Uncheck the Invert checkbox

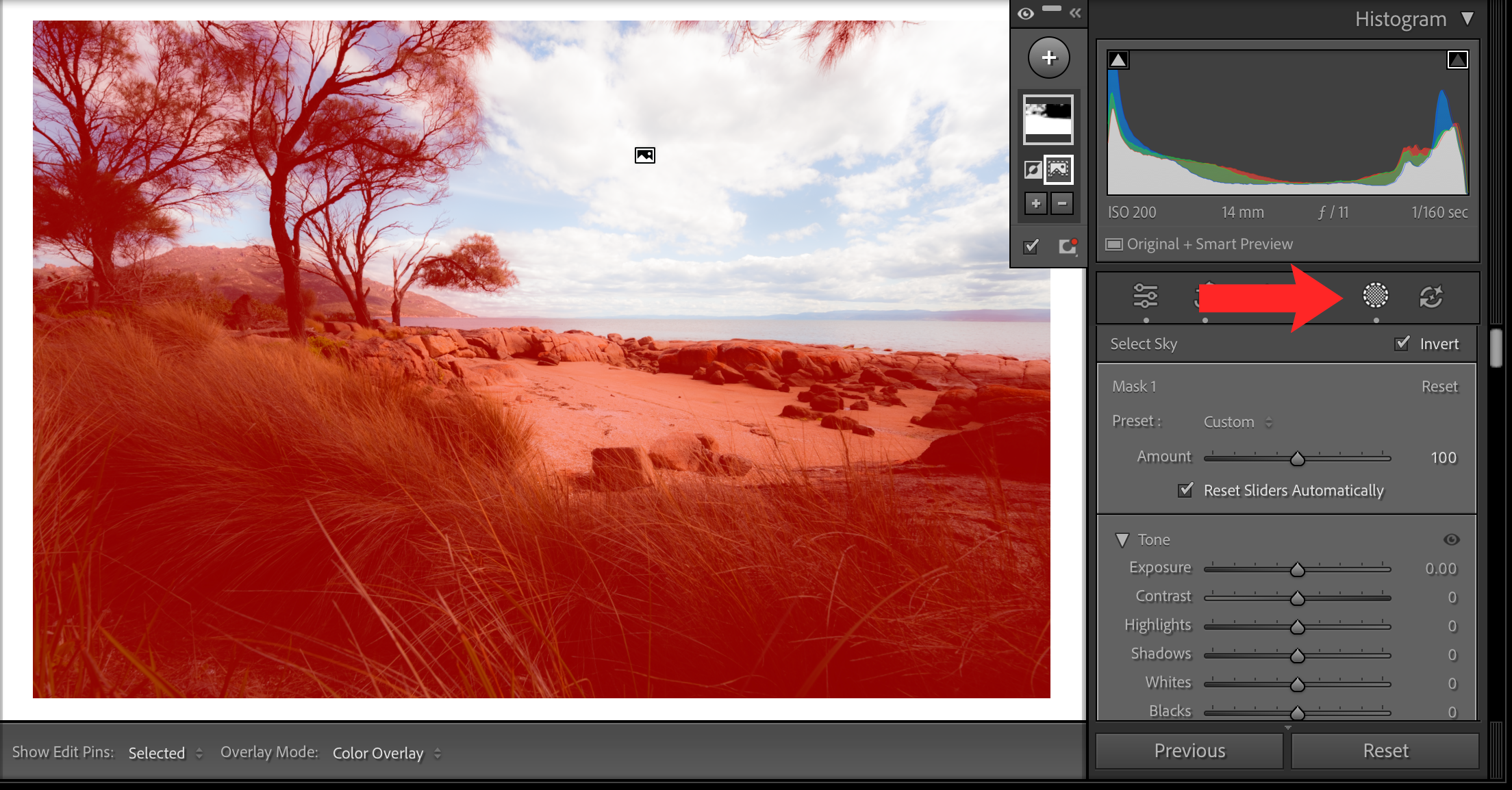click(x=1402, y=343)
